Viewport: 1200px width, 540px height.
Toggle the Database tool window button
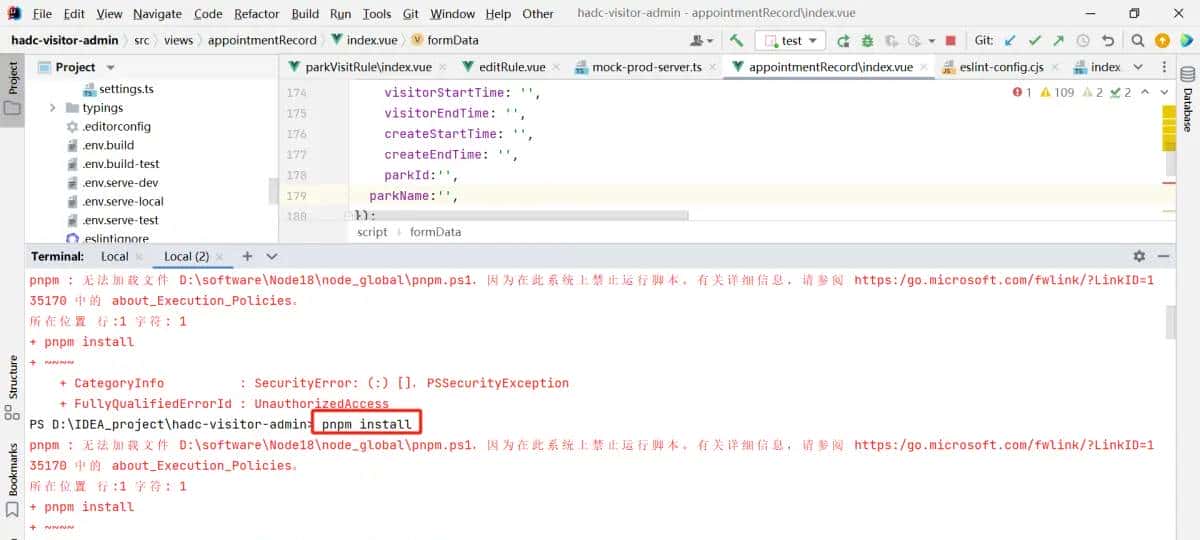pos(1188,98)
